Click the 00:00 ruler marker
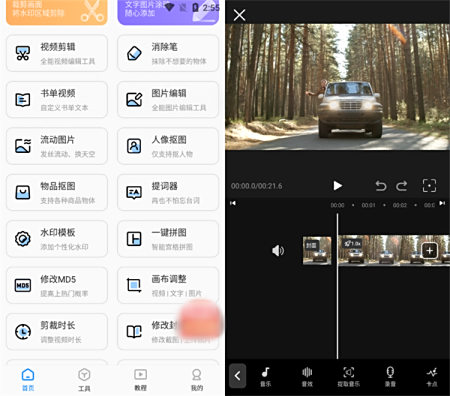 pos(337,205)
